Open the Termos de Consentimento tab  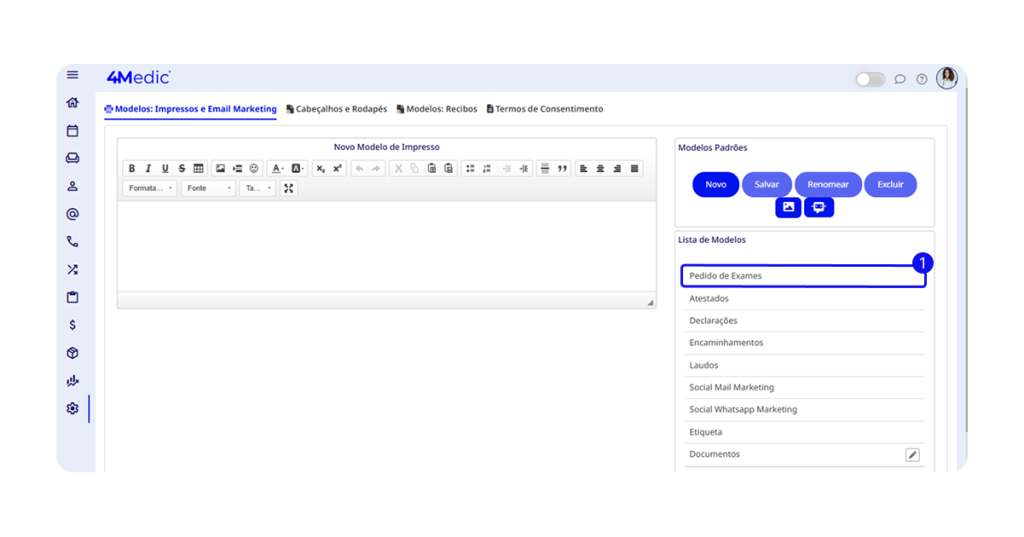click(545, 109)
